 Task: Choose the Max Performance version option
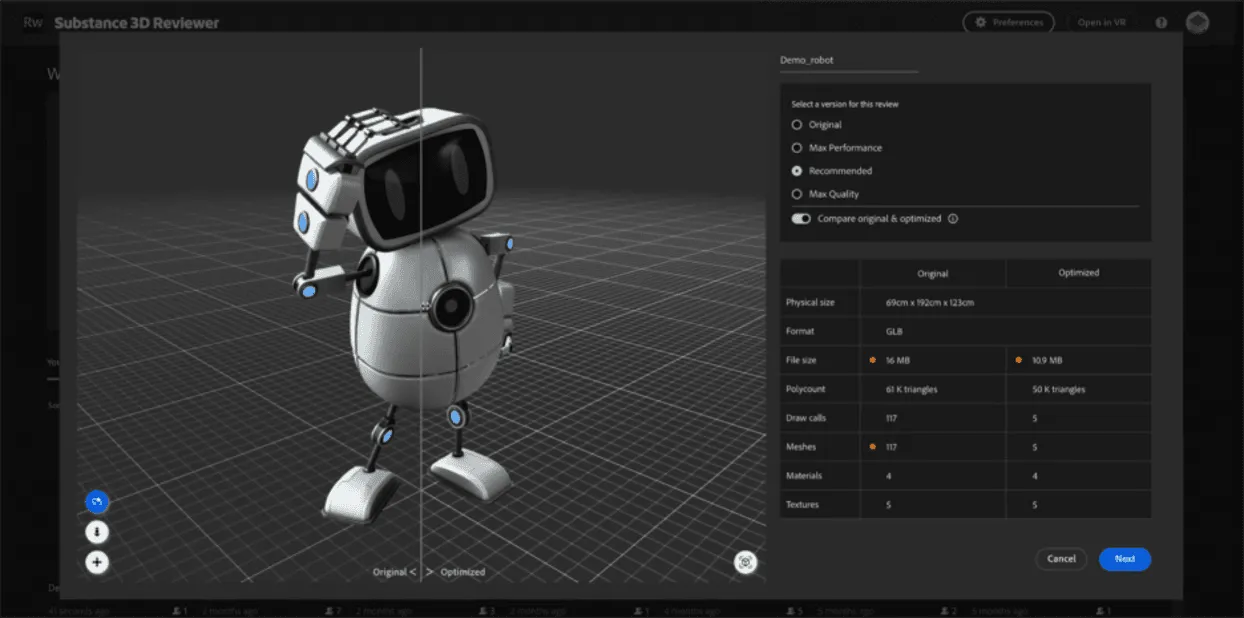[x=797, y=148]
